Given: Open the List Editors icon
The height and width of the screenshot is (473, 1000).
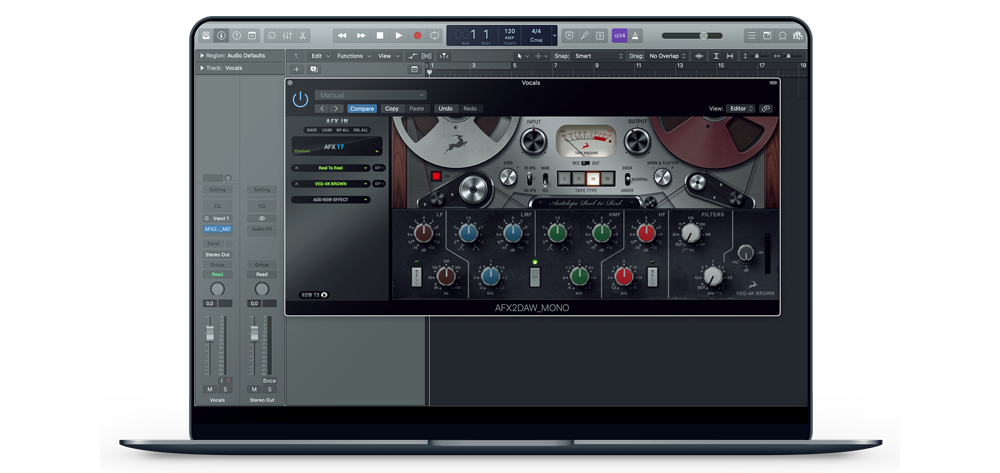Looking at the screenshot, I should click(x=751, y=36).
